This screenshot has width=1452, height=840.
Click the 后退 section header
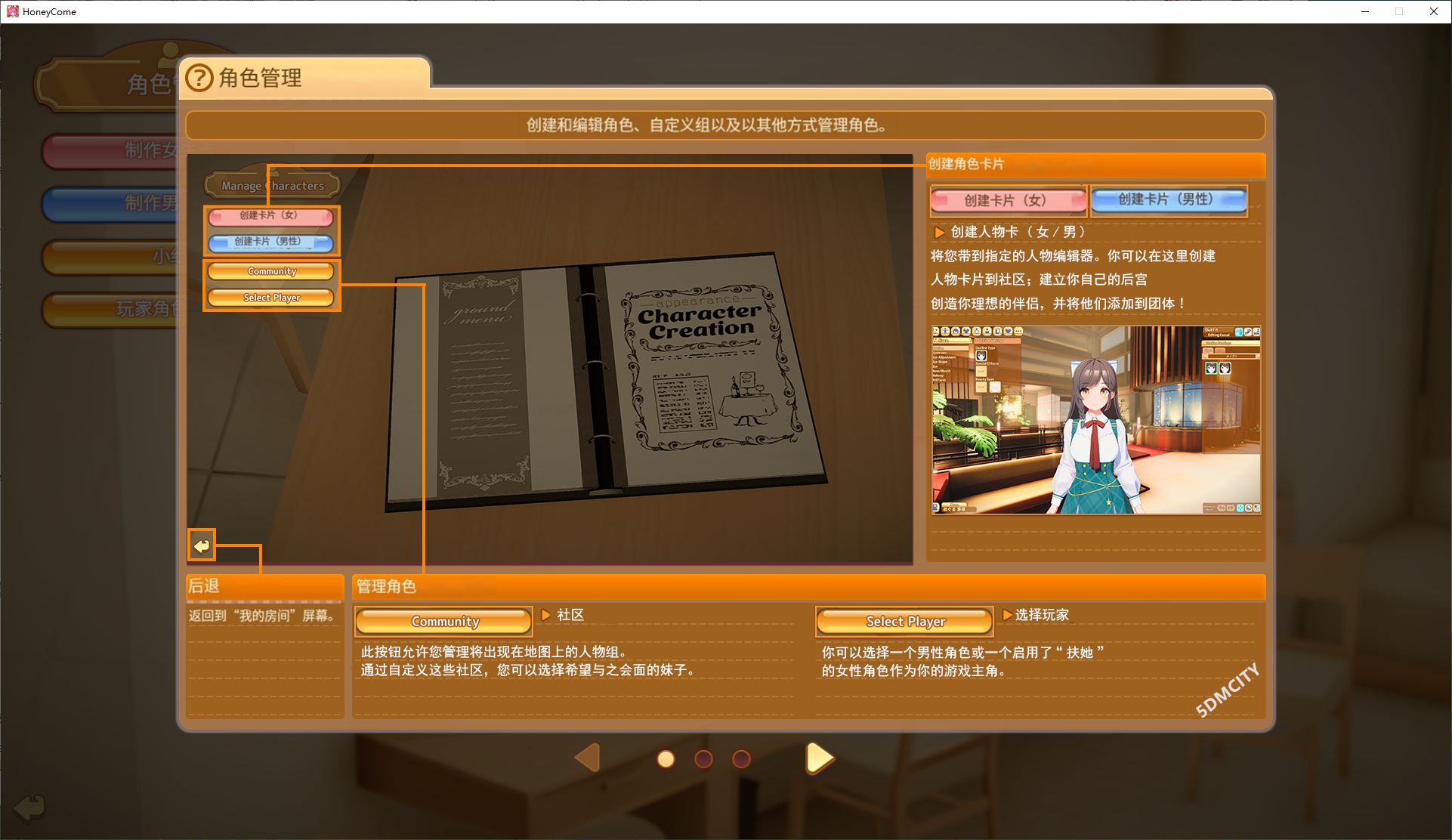264,586
